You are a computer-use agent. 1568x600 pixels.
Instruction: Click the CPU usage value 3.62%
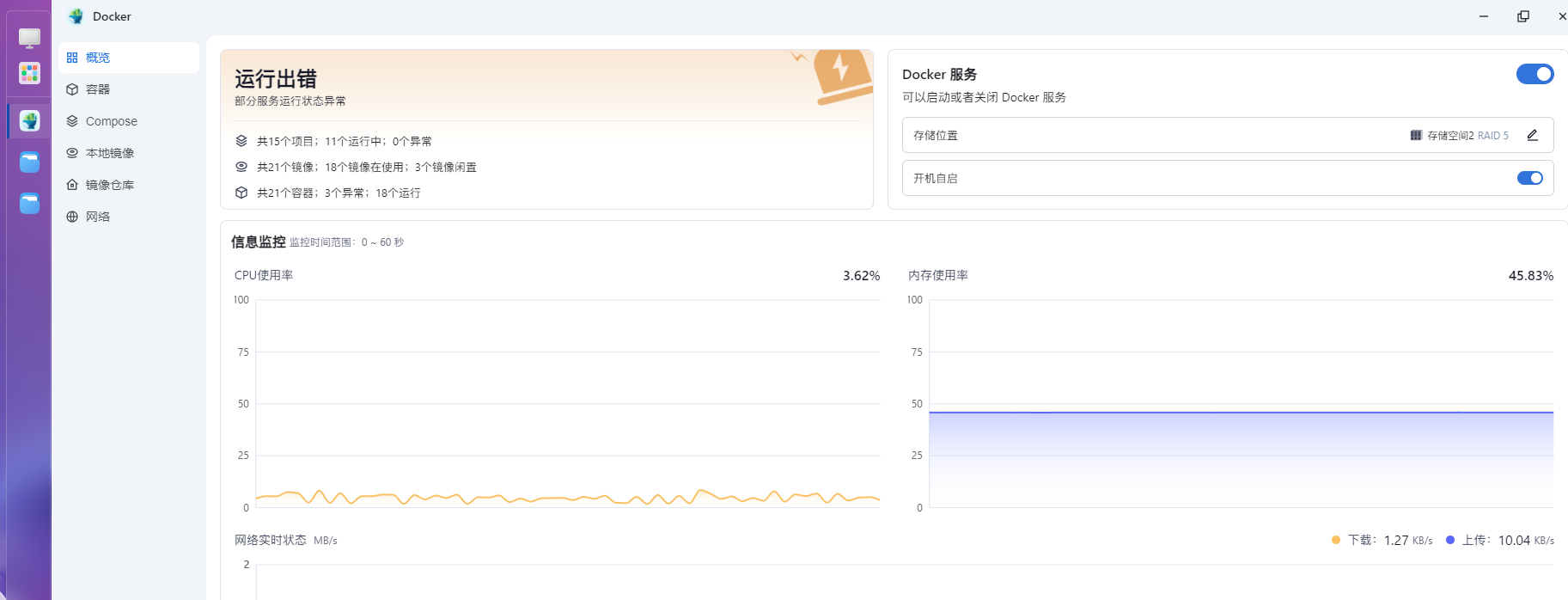tap(861, 276)
